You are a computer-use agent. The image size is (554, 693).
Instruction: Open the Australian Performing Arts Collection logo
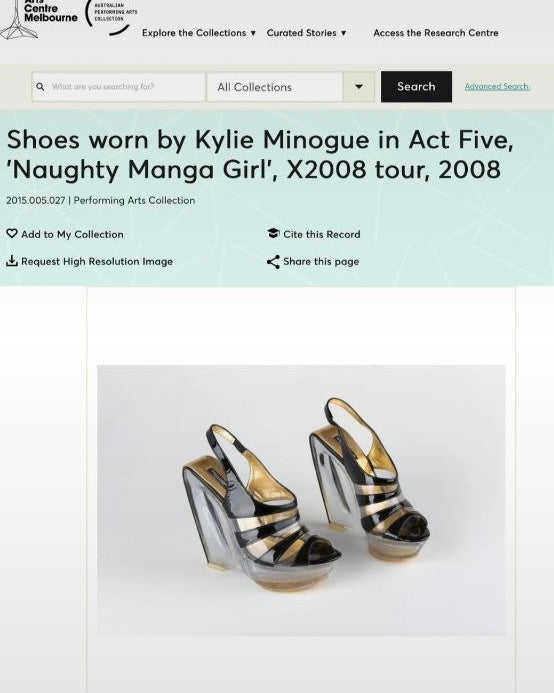point(111,17)
